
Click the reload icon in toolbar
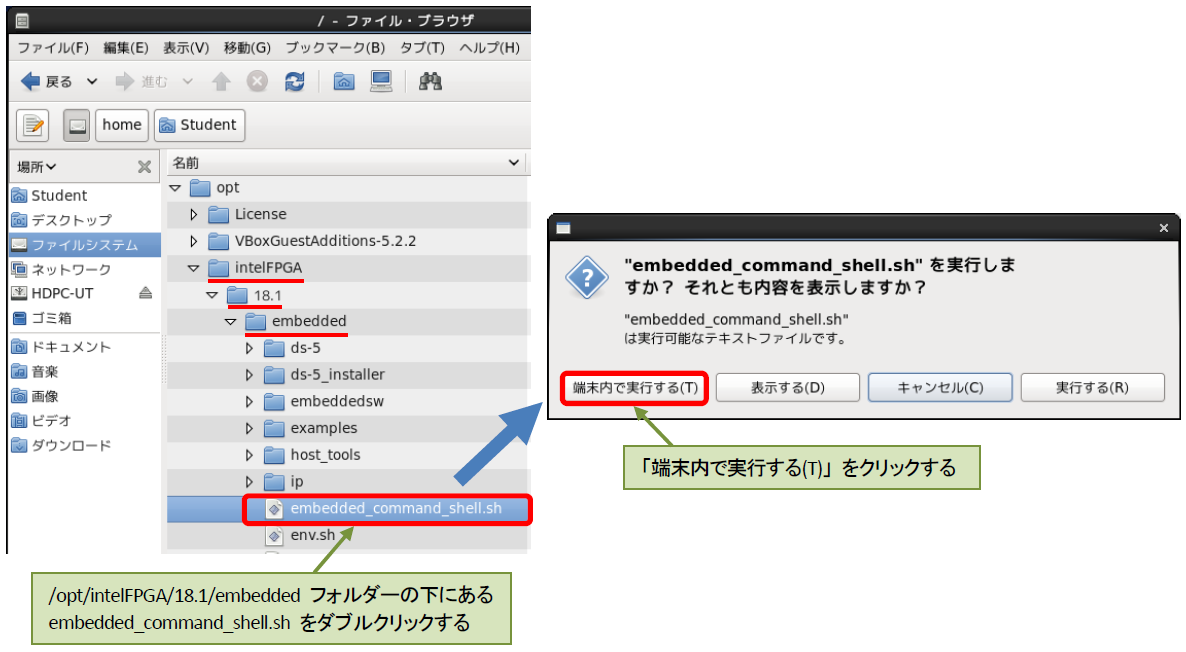coord(294,82)
